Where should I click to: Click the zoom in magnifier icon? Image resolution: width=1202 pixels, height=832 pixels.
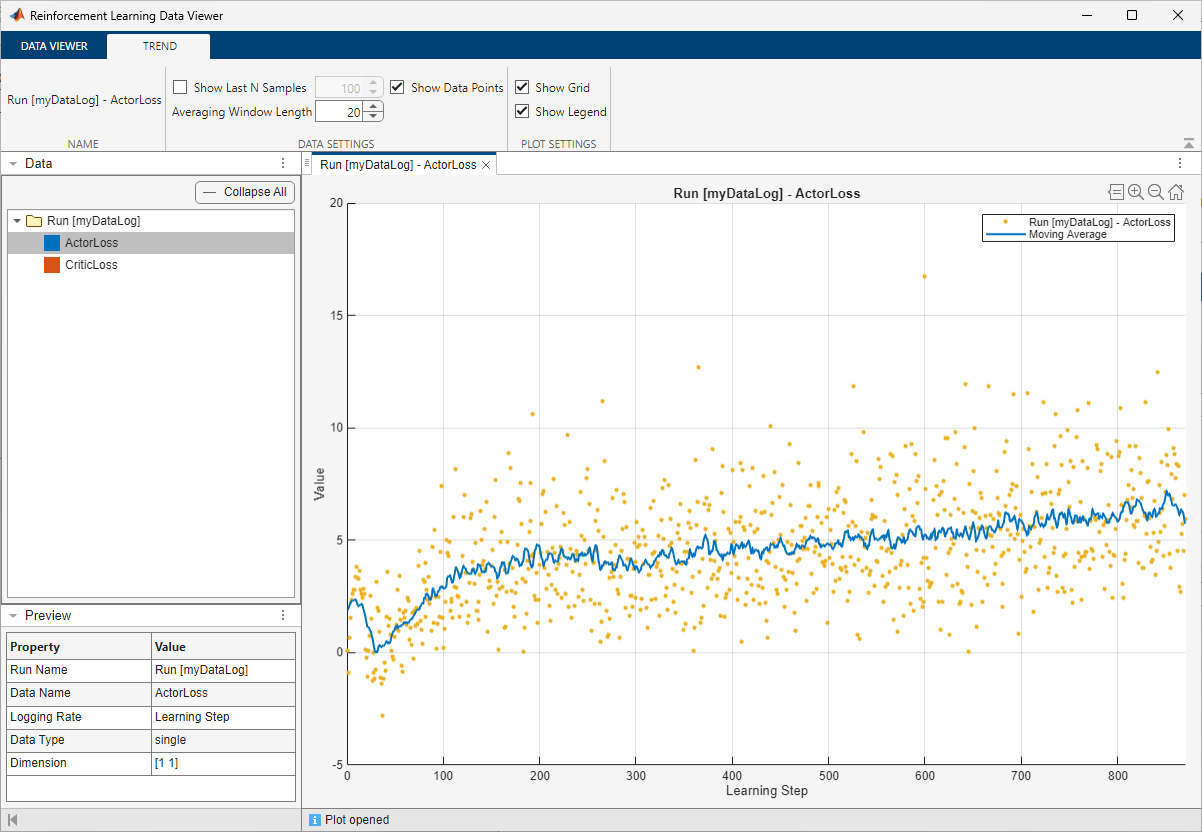click(x=1136, y=192)
